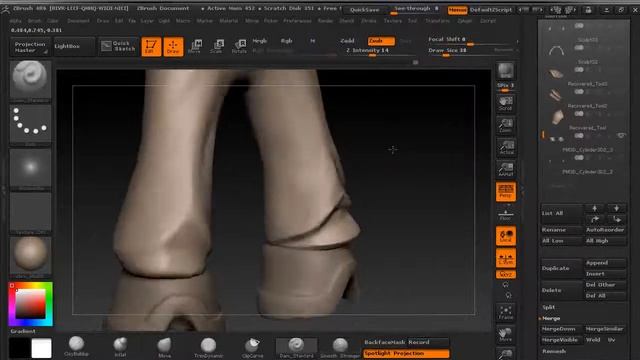Click the AAHalf button
The width and height of the screenshot is (640, 360).
pos(506,169)
